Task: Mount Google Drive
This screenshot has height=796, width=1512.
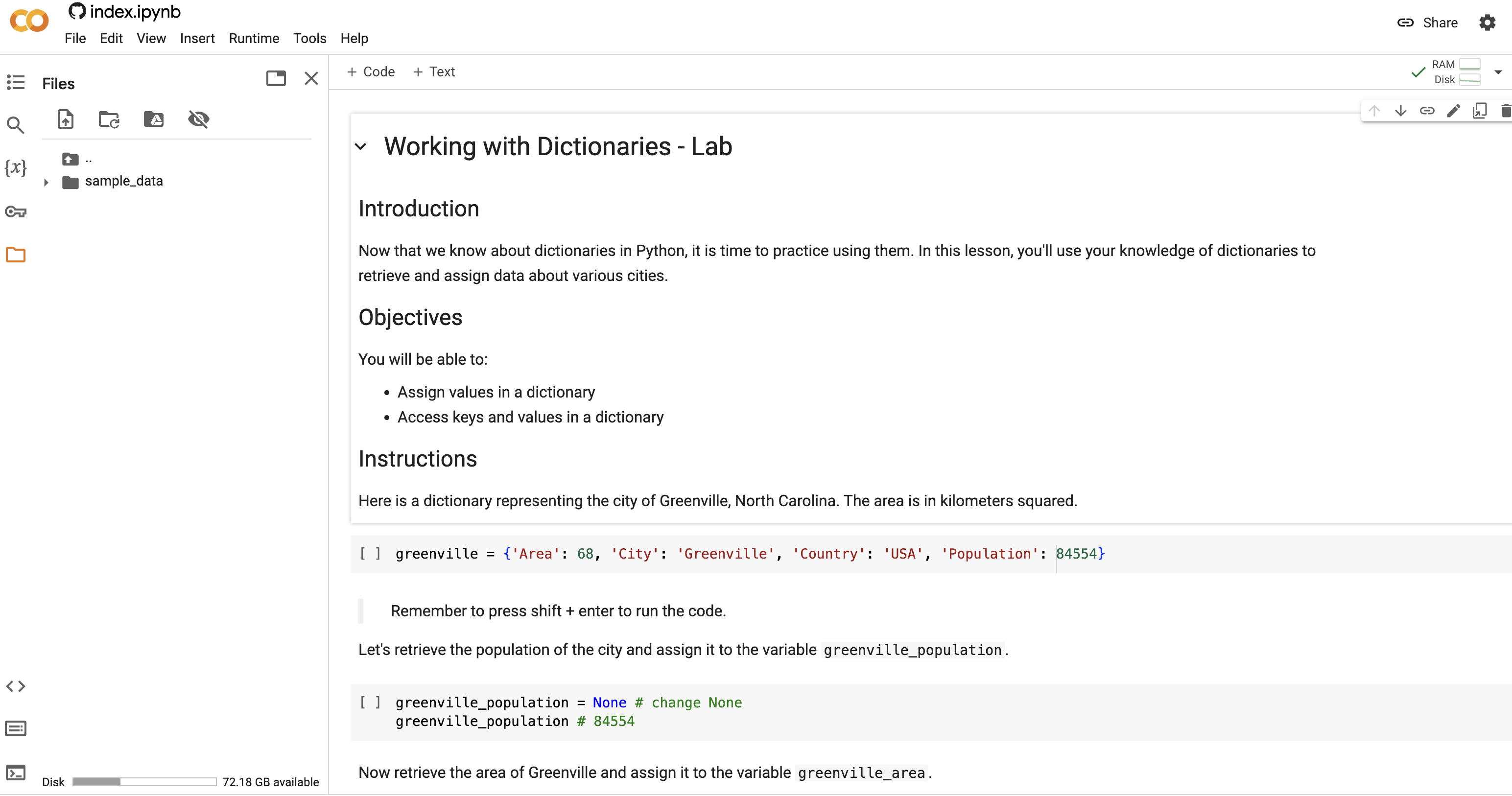Action: [153, 119]
